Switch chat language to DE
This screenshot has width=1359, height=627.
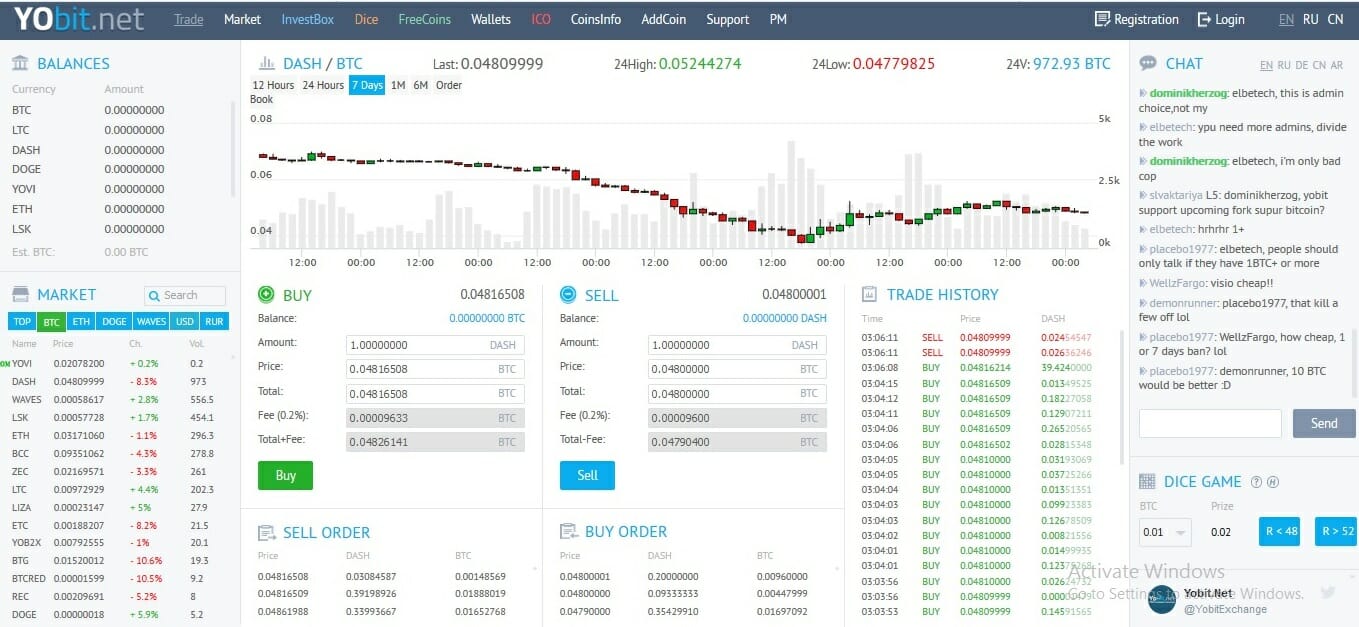coord(1301,65)
